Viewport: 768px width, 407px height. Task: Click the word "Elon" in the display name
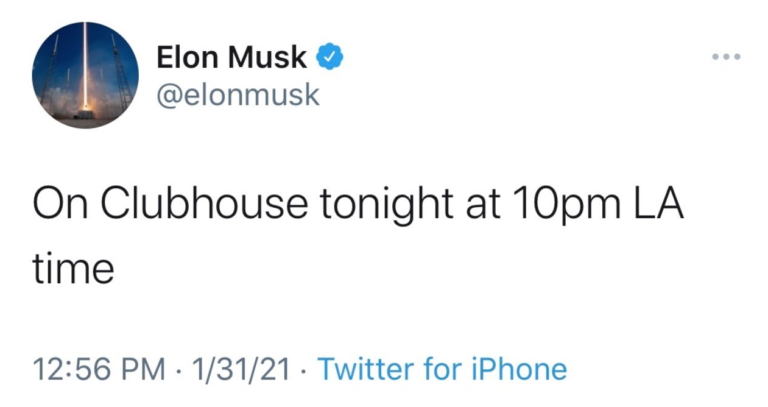[188, 58]
